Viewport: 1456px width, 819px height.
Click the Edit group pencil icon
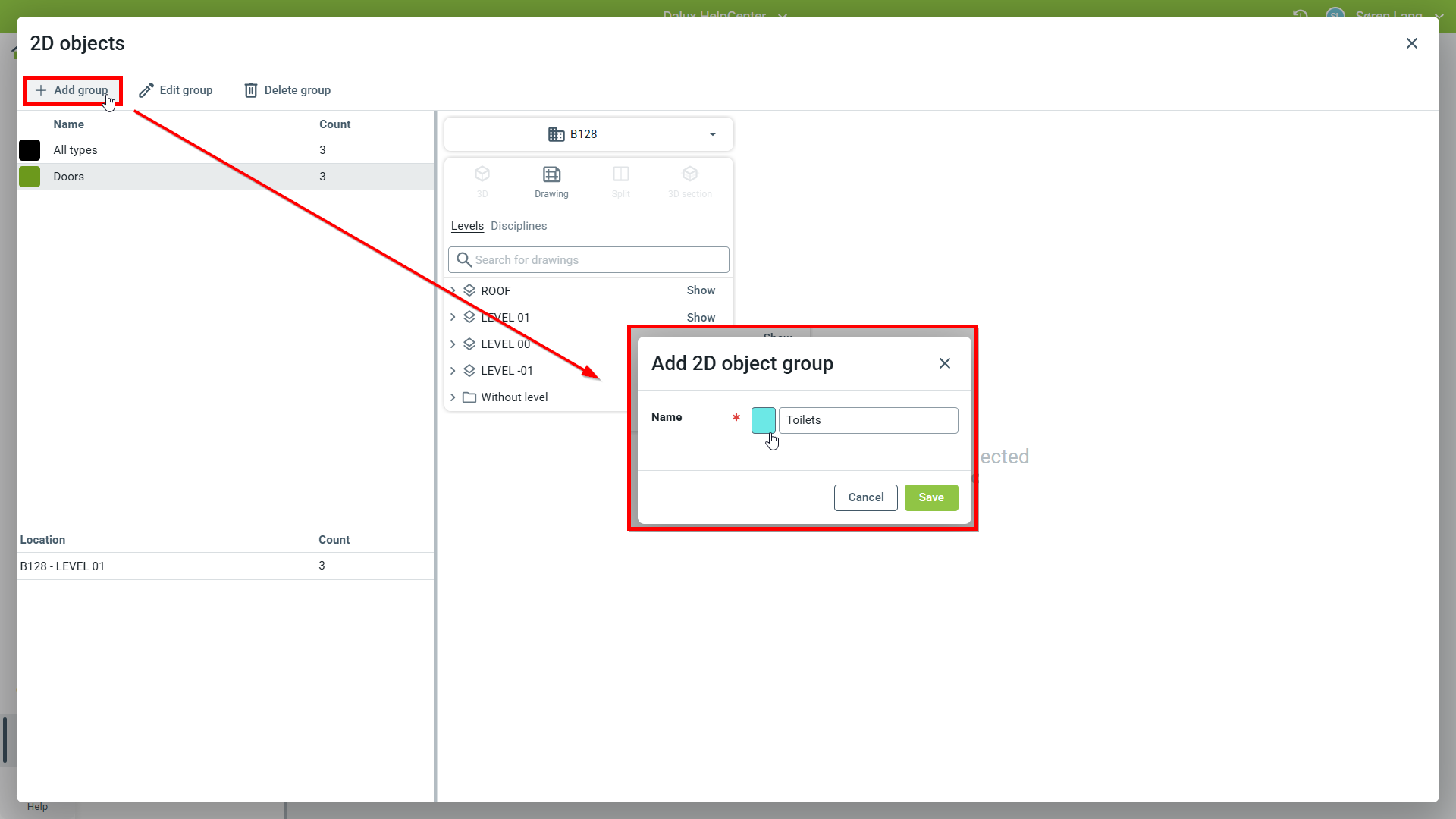click(x=146, y=90)
